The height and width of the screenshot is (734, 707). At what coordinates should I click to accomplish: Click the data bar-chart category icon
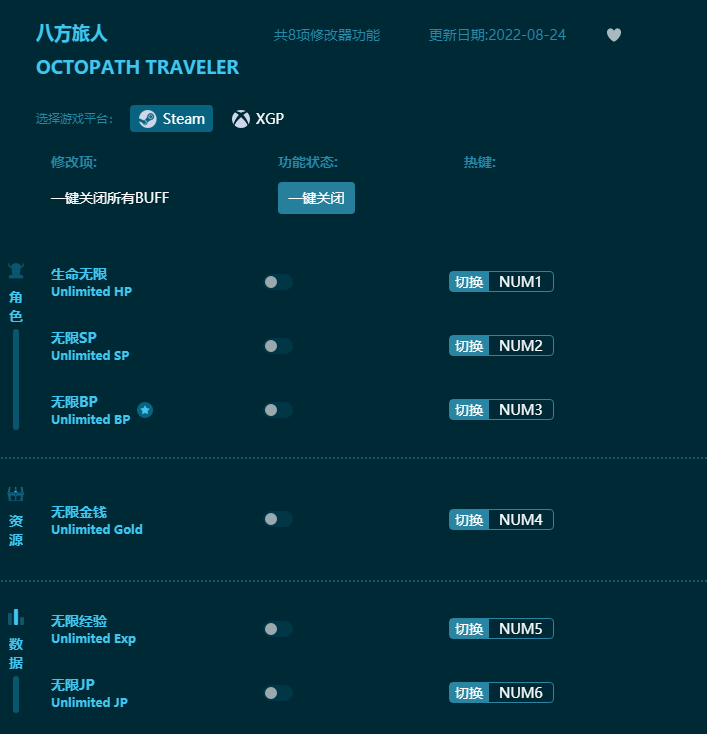[16, 617]
